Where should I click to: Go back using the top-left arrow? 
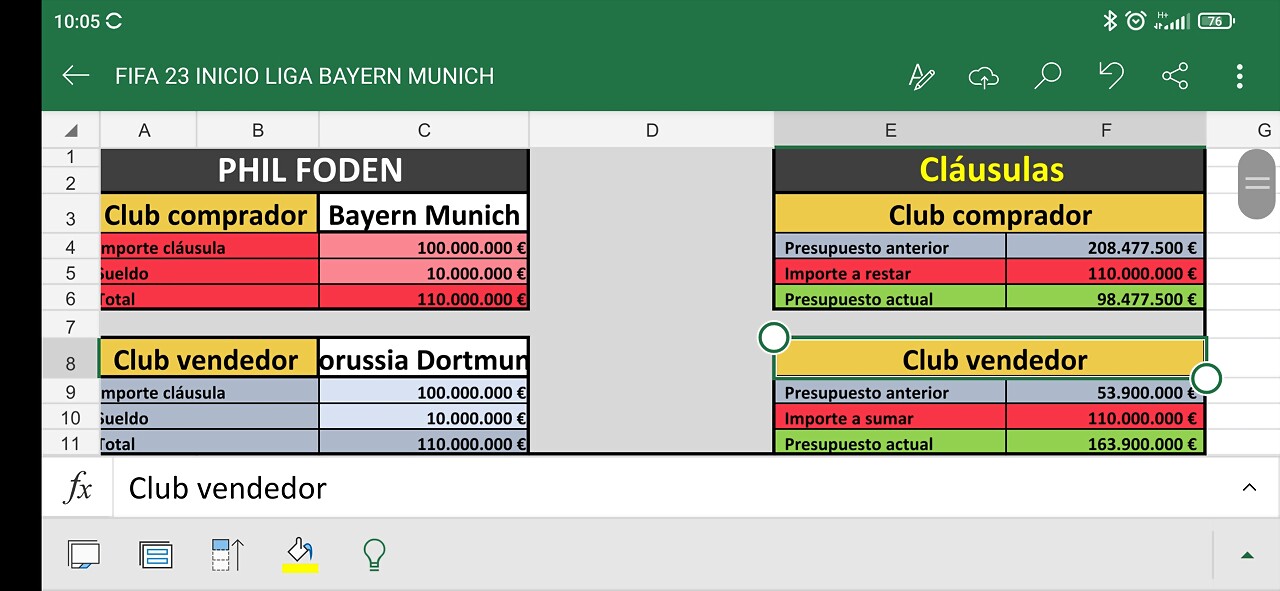(76, 76)
